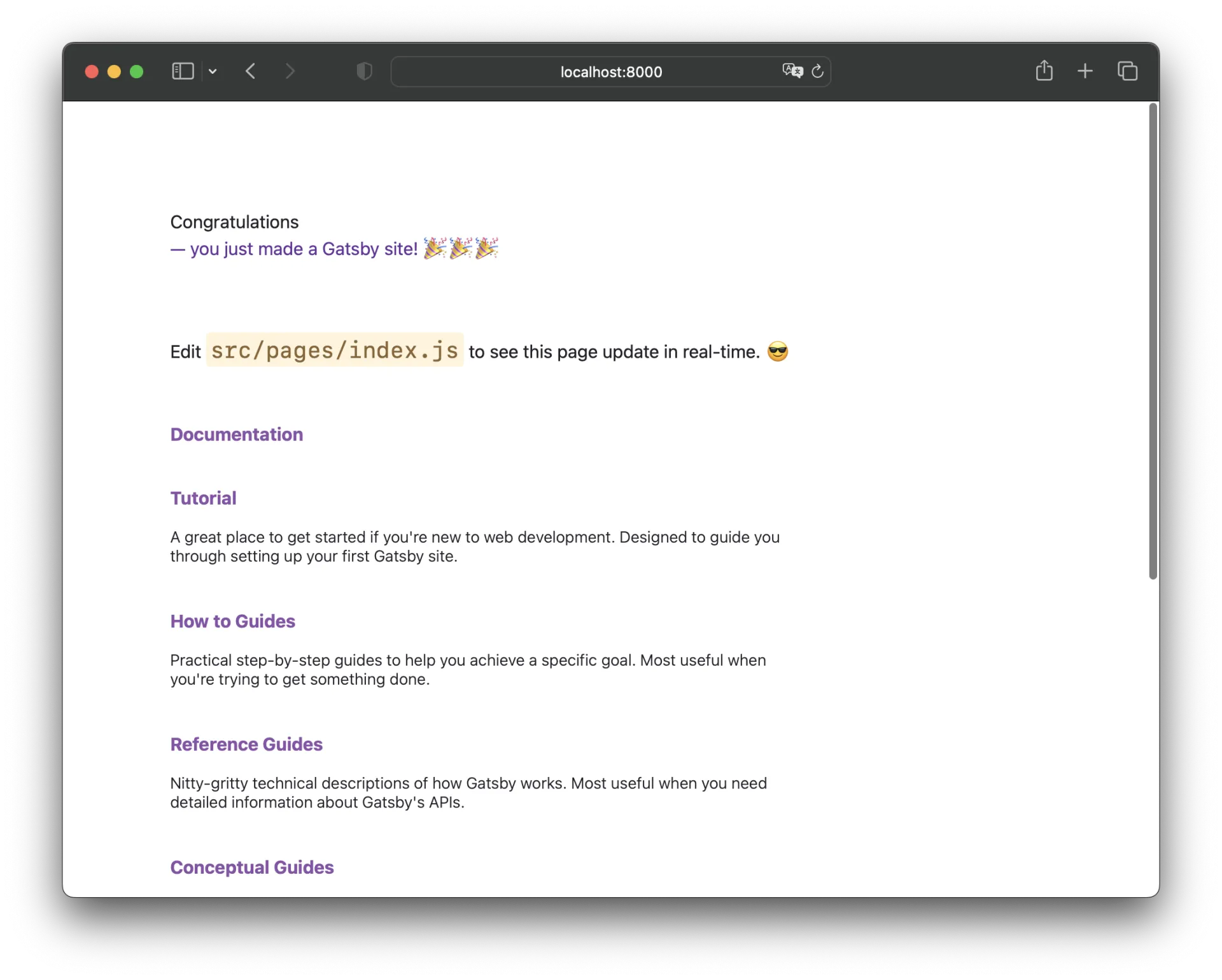
Task: Open the Share menu
Action: (1044, 71)
